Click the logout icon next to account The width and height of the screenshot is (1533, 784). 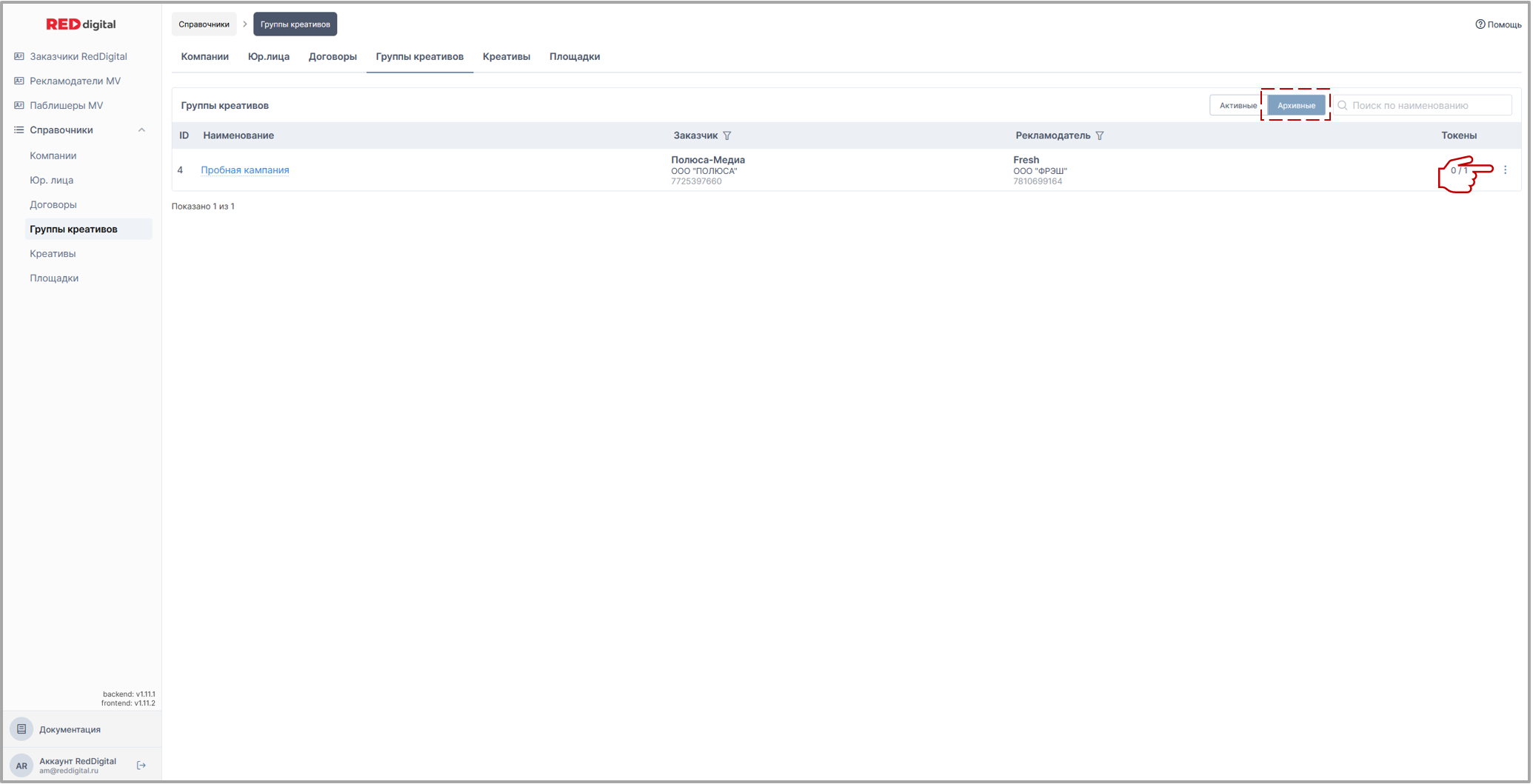pyautogui.click(x=141, y=765)
